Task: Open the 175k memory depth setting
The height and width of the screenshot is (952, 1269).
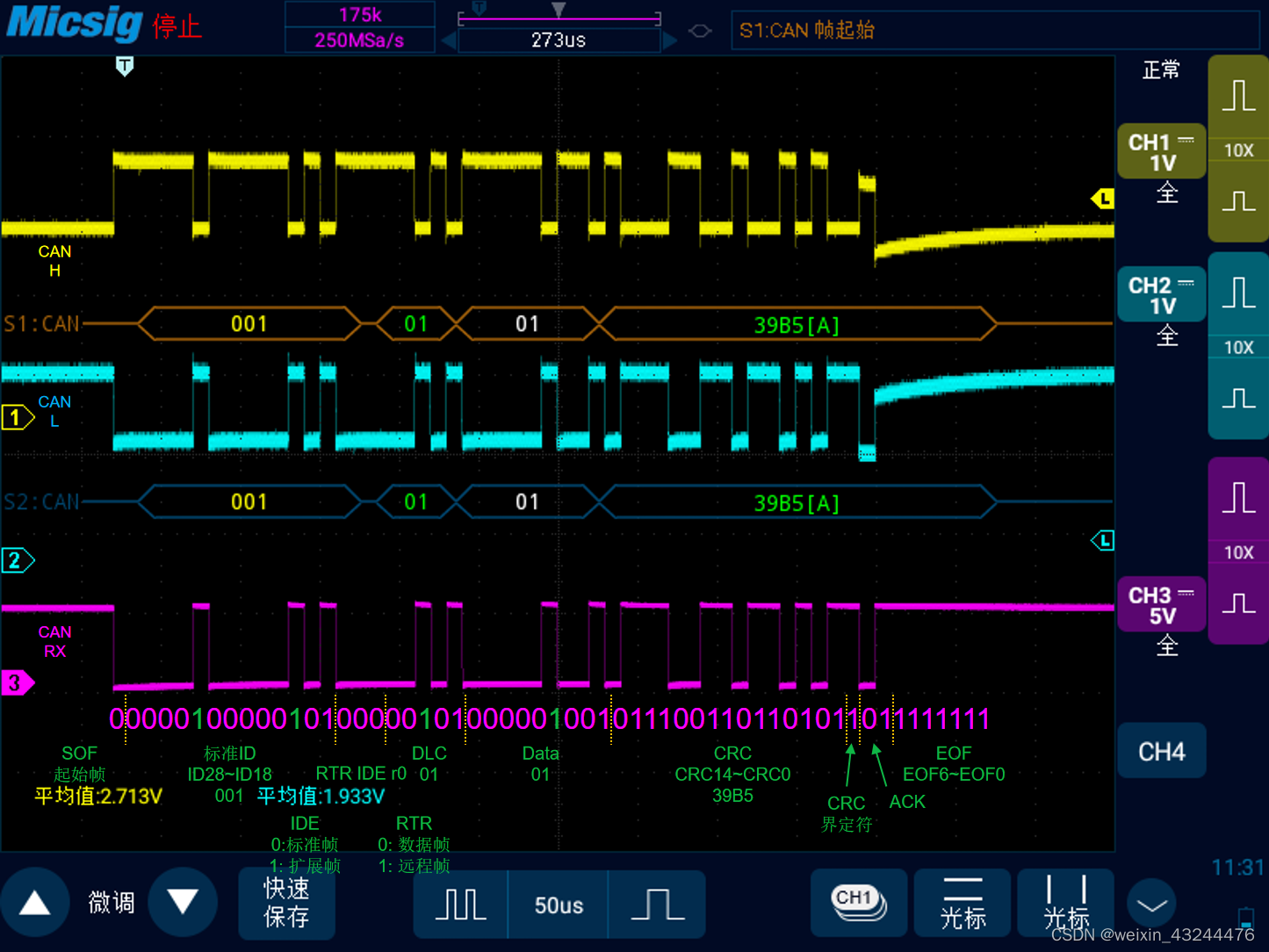Action: point(360,15)
